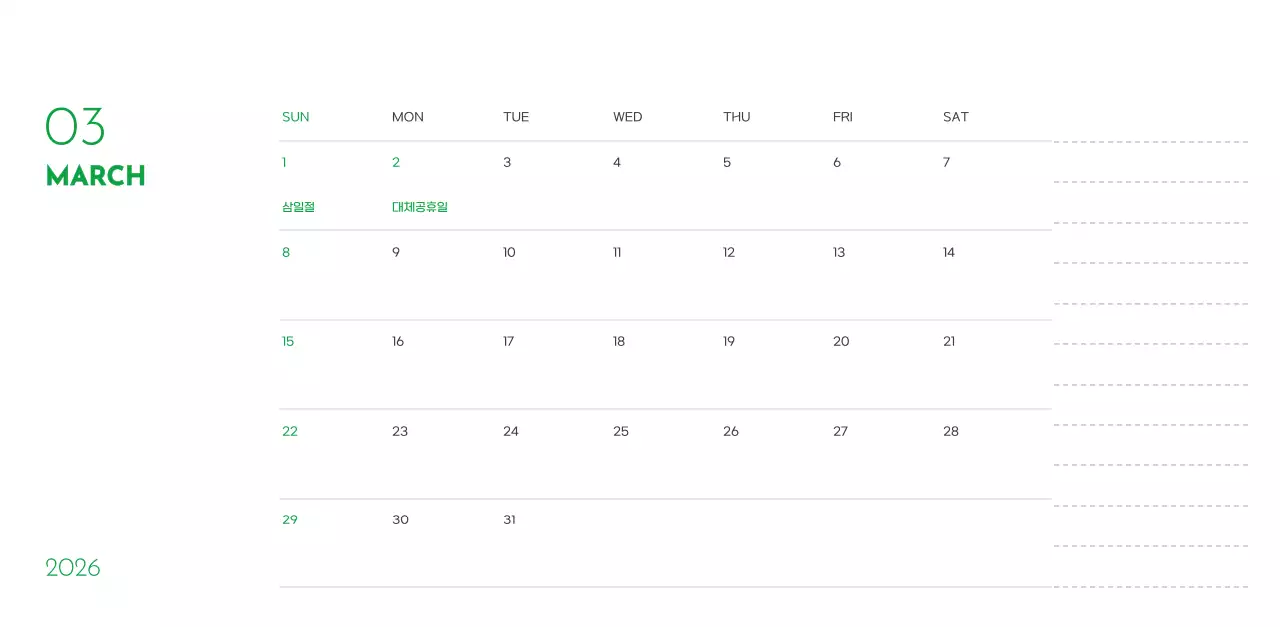The image size is (1280, 627).
Task: Click the large 03 month number
Action: 75,127
